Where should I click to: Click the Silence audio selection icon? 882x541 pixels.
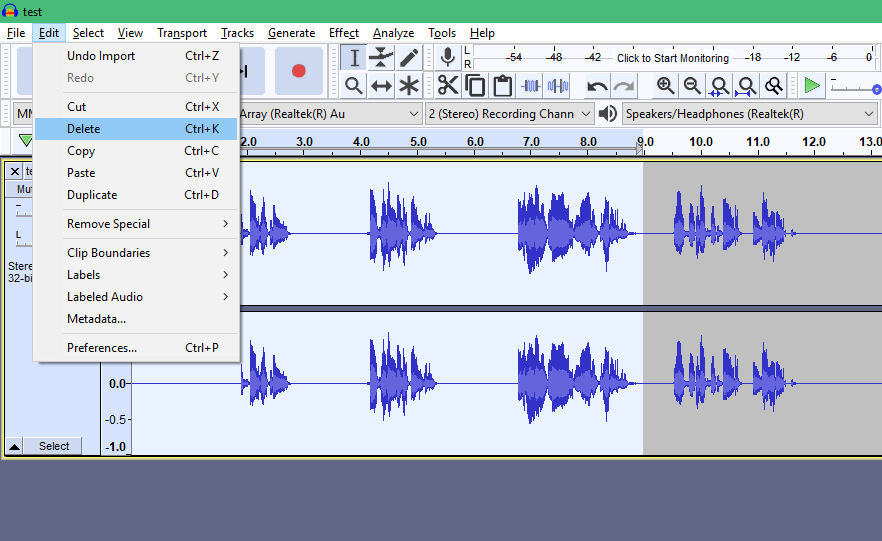pyautogui.click(x=557, y=86)
